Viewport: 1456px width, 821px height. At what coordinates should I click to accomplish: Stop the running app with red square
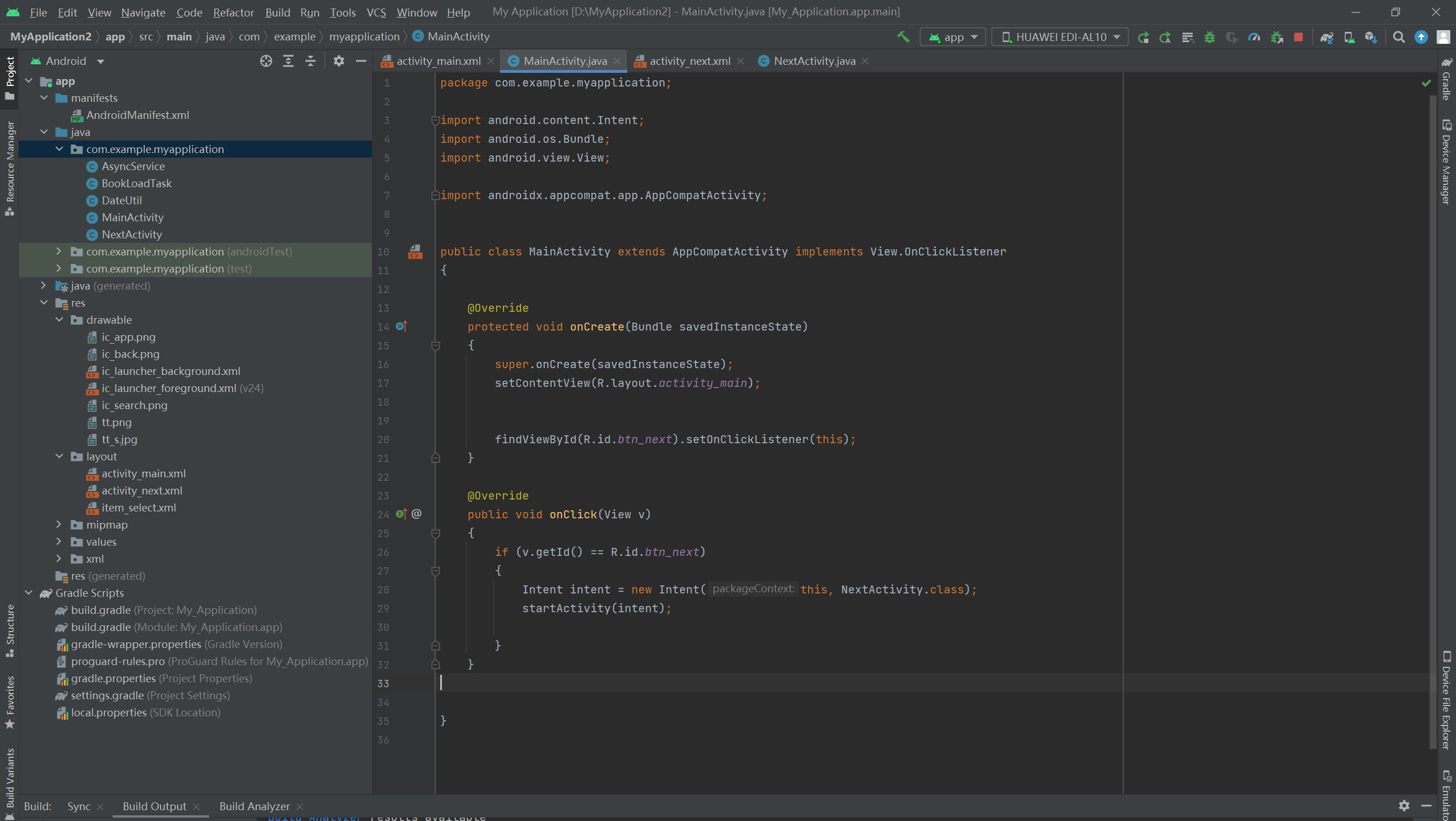1298,37
